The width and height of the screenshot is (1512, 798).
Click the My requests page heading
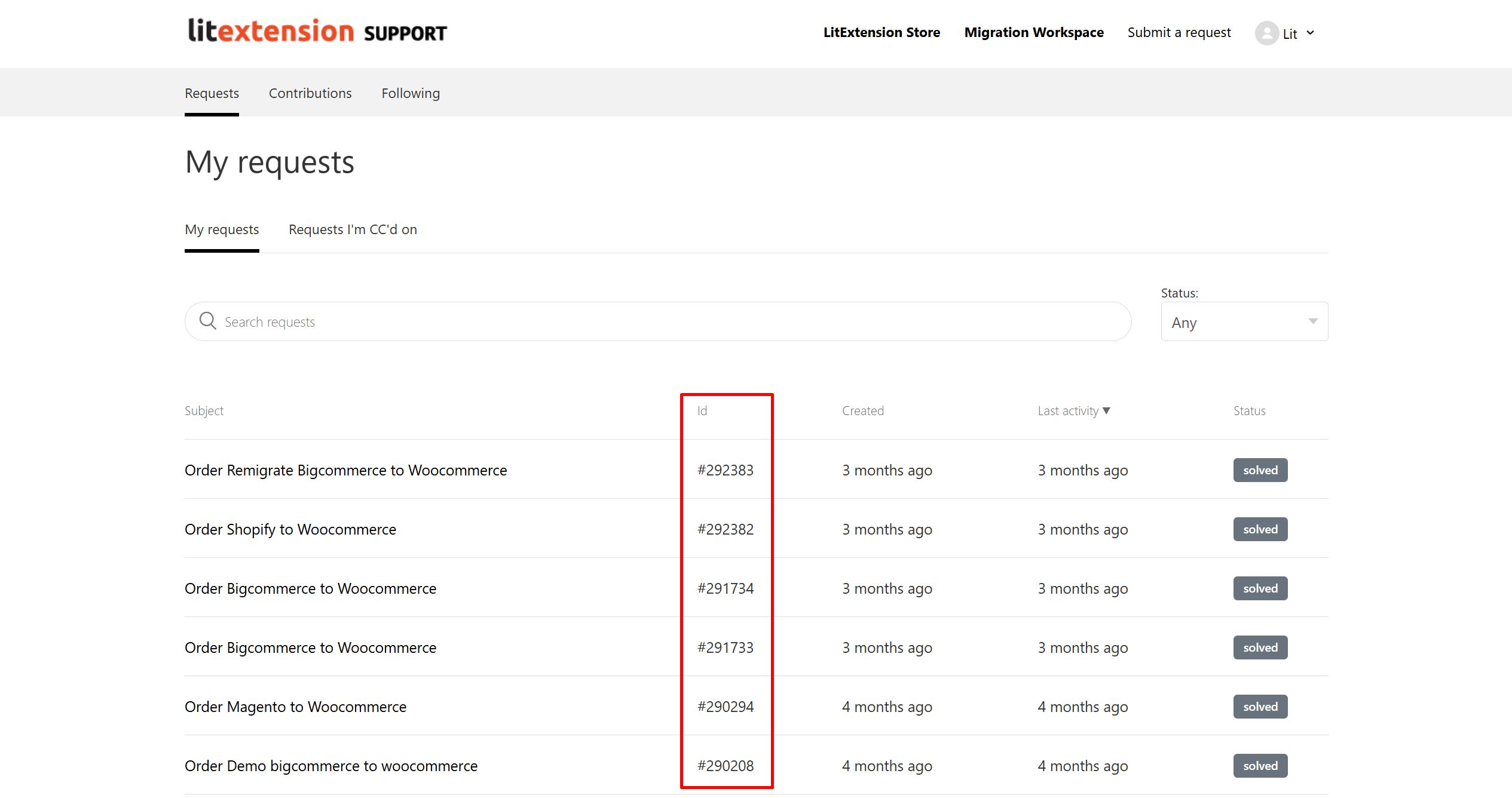[270, 162]
